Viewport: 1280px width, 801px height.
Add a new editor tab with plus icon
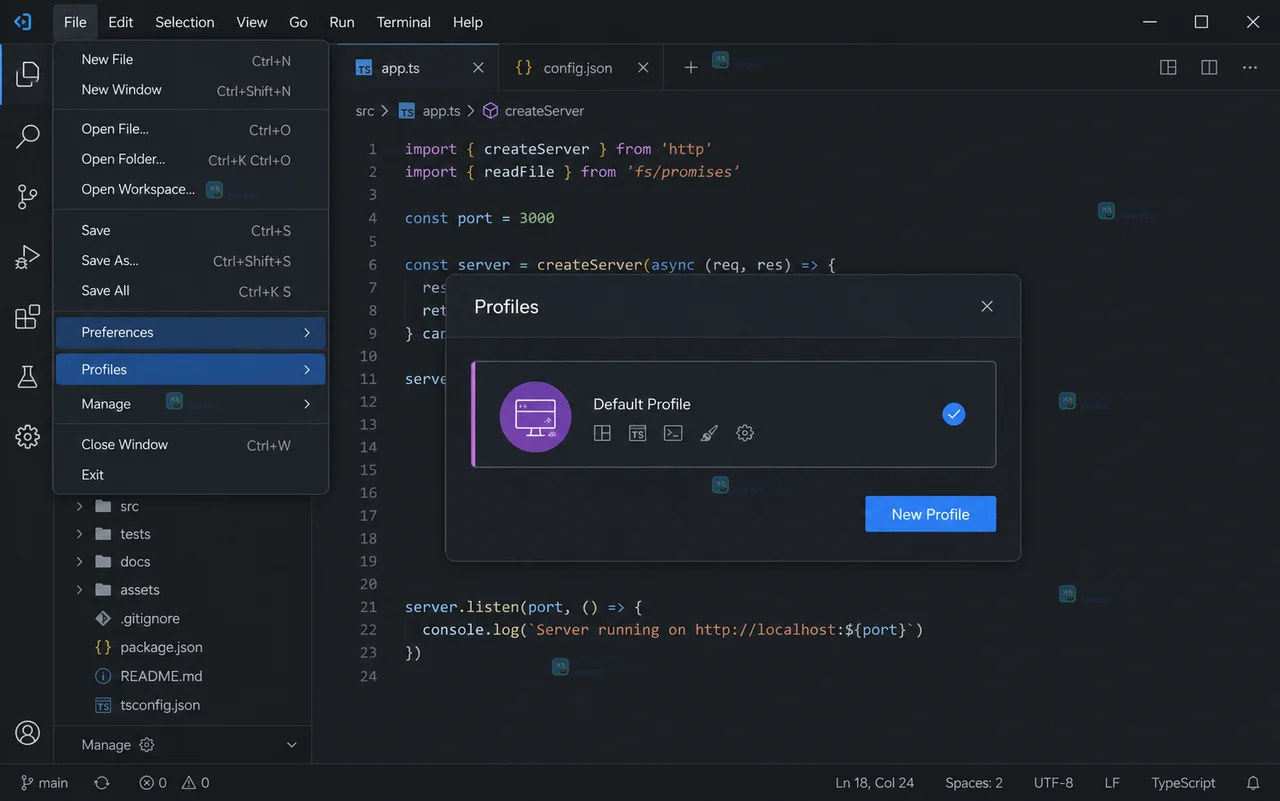click(x=691, y=68)
